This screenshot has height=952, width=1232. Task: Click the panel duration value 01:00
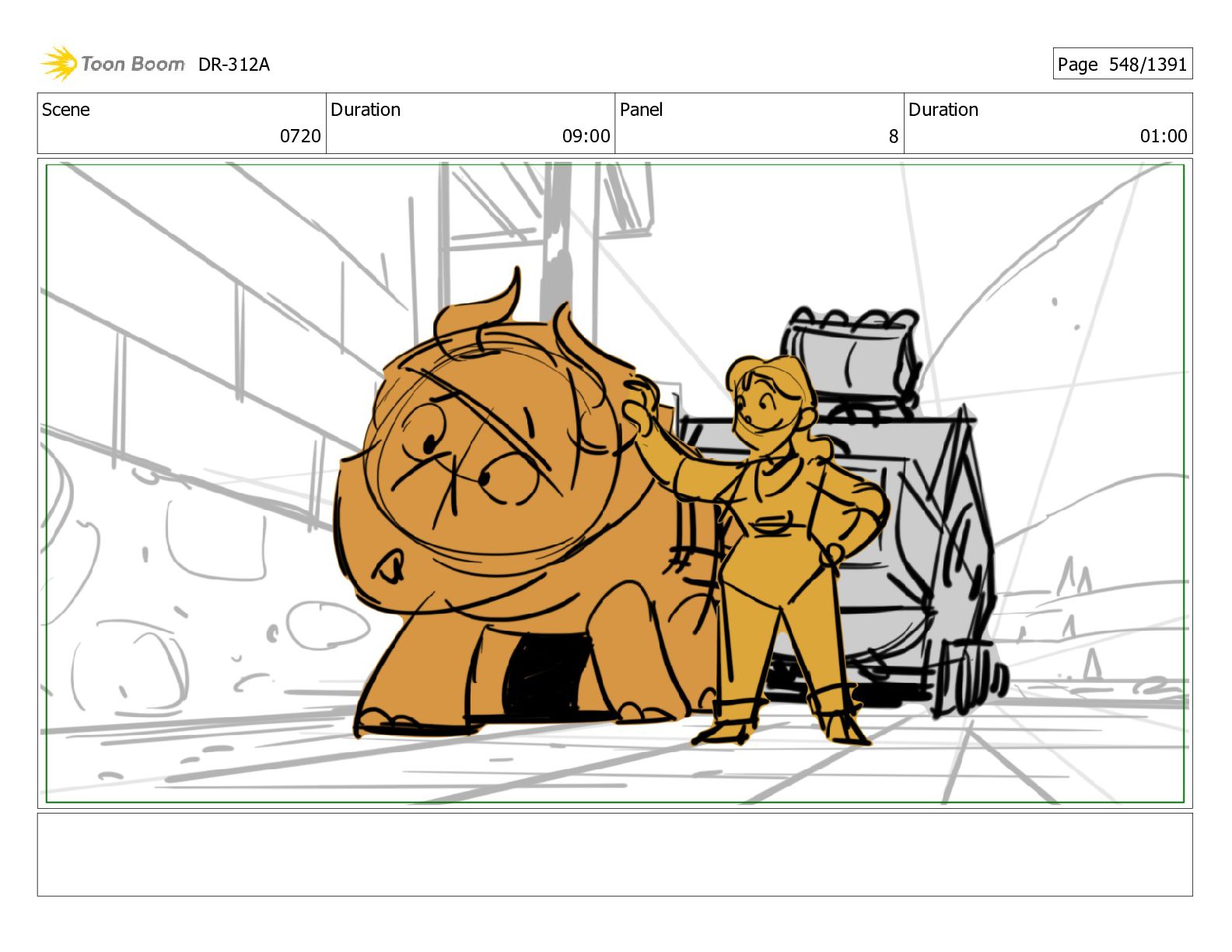point(1164,136)
